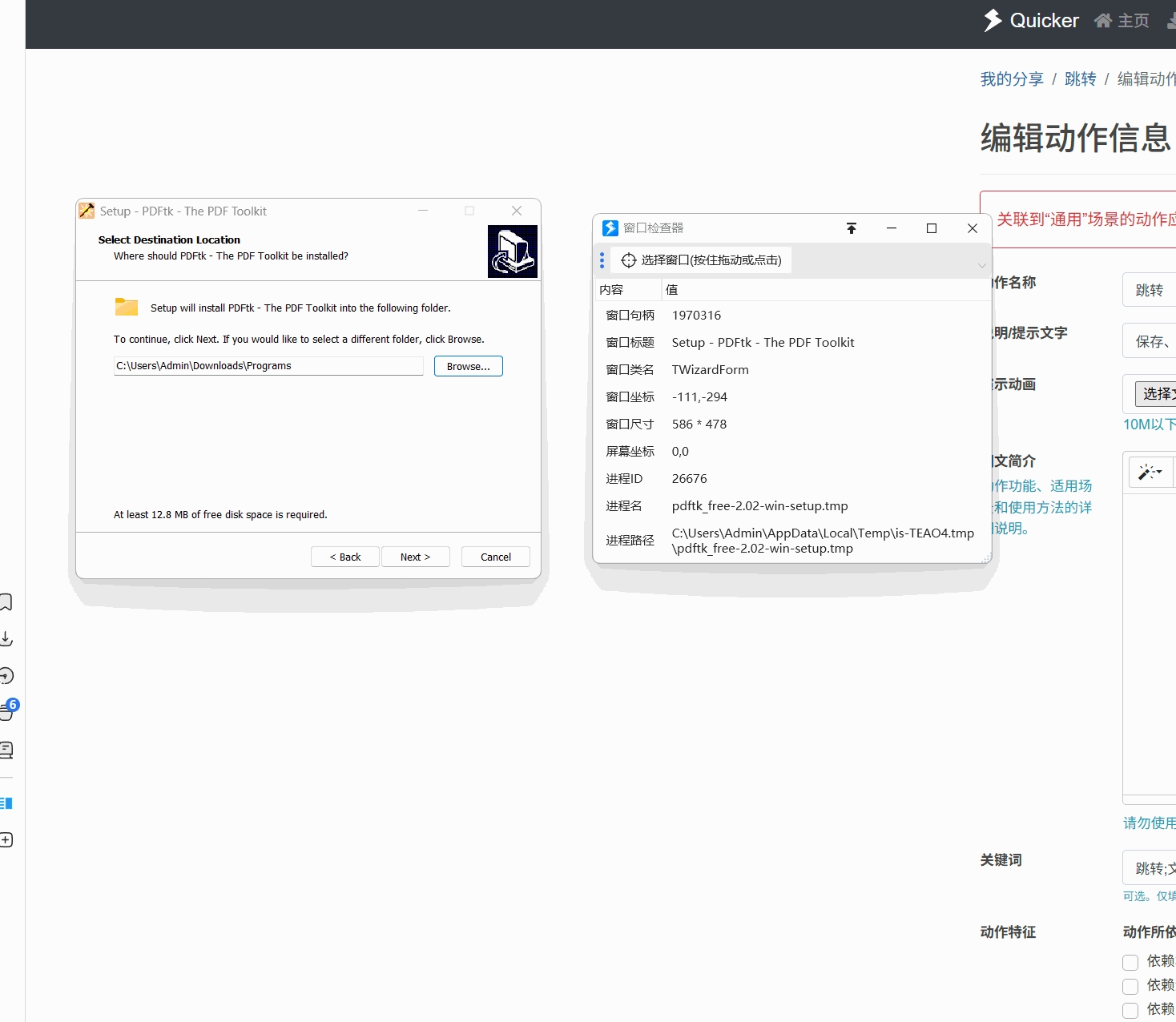
Task: Select the 进程ID value 26676
Action: pos(689,479)
